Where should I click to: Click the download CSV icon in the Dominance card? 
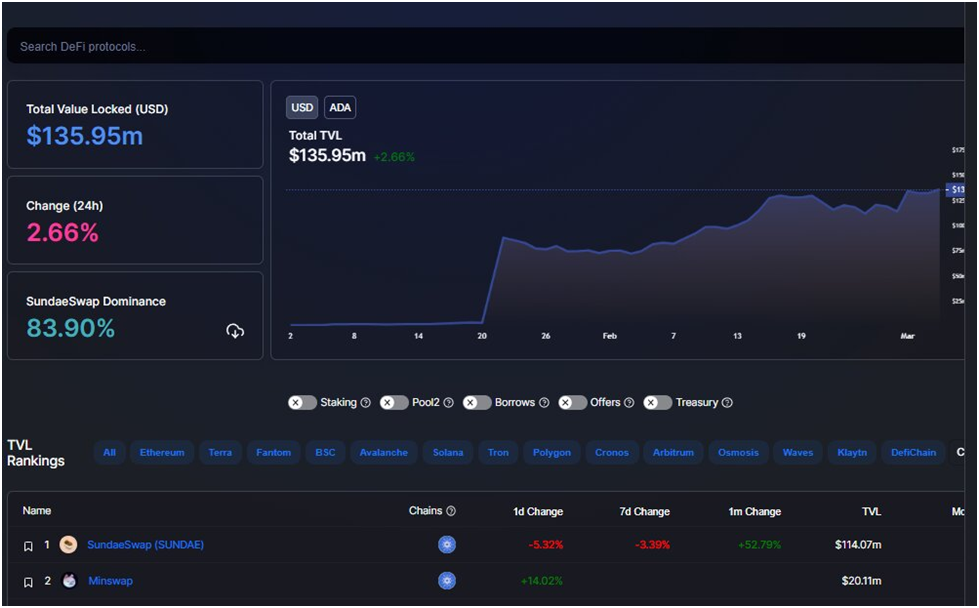(235, 331)
